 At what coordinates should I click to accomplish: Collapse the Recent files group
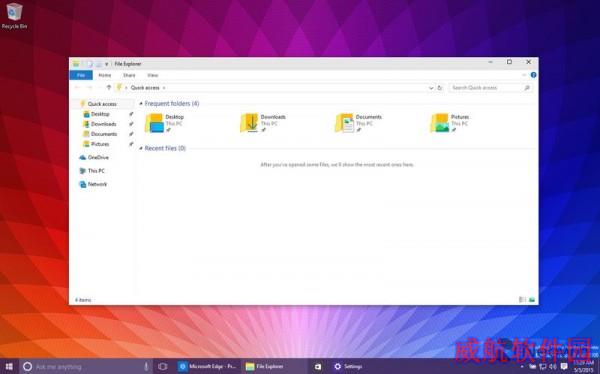(141, 149)
